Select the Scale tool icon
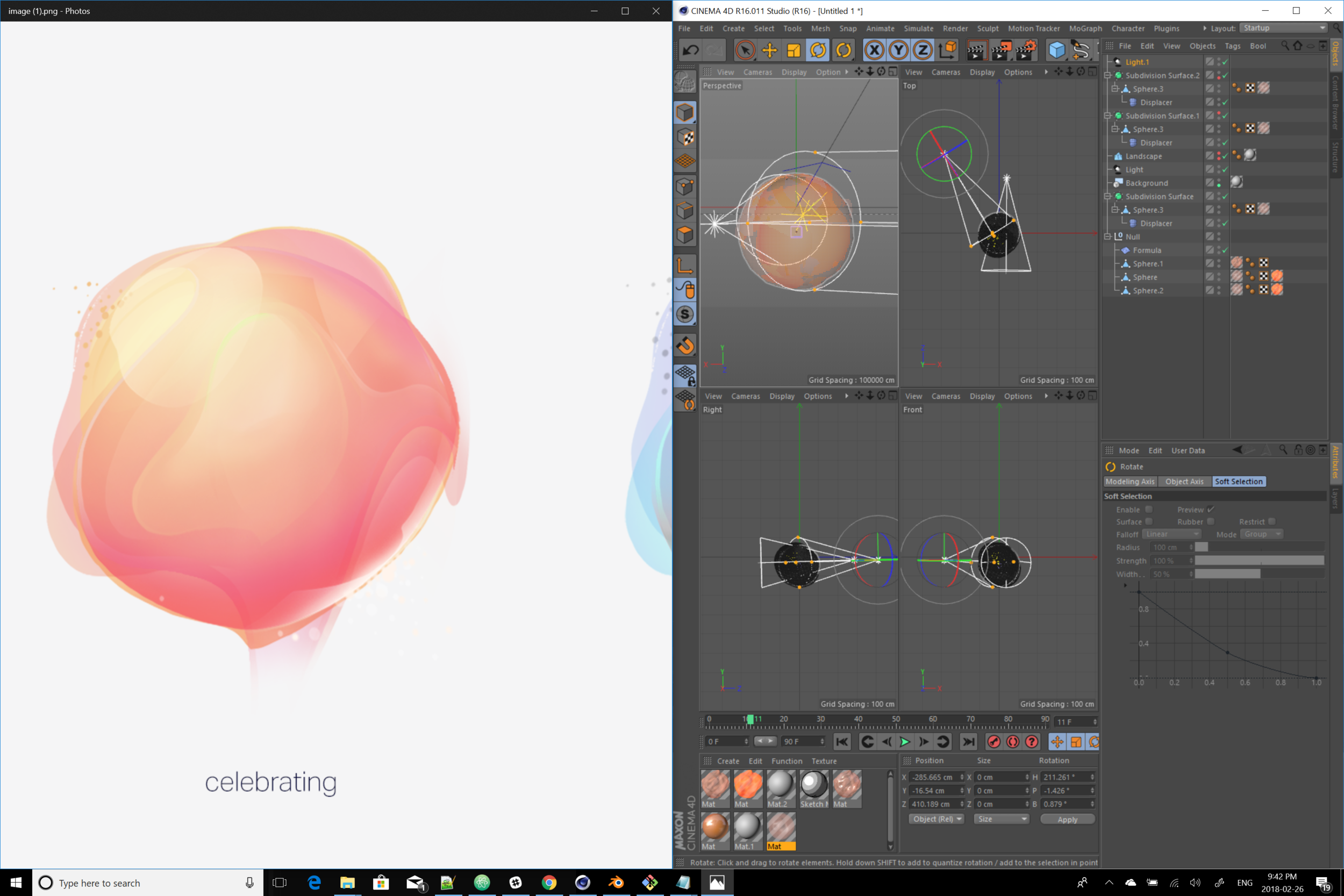Screen dimensions: 1344x896 [x=793, y=51]
